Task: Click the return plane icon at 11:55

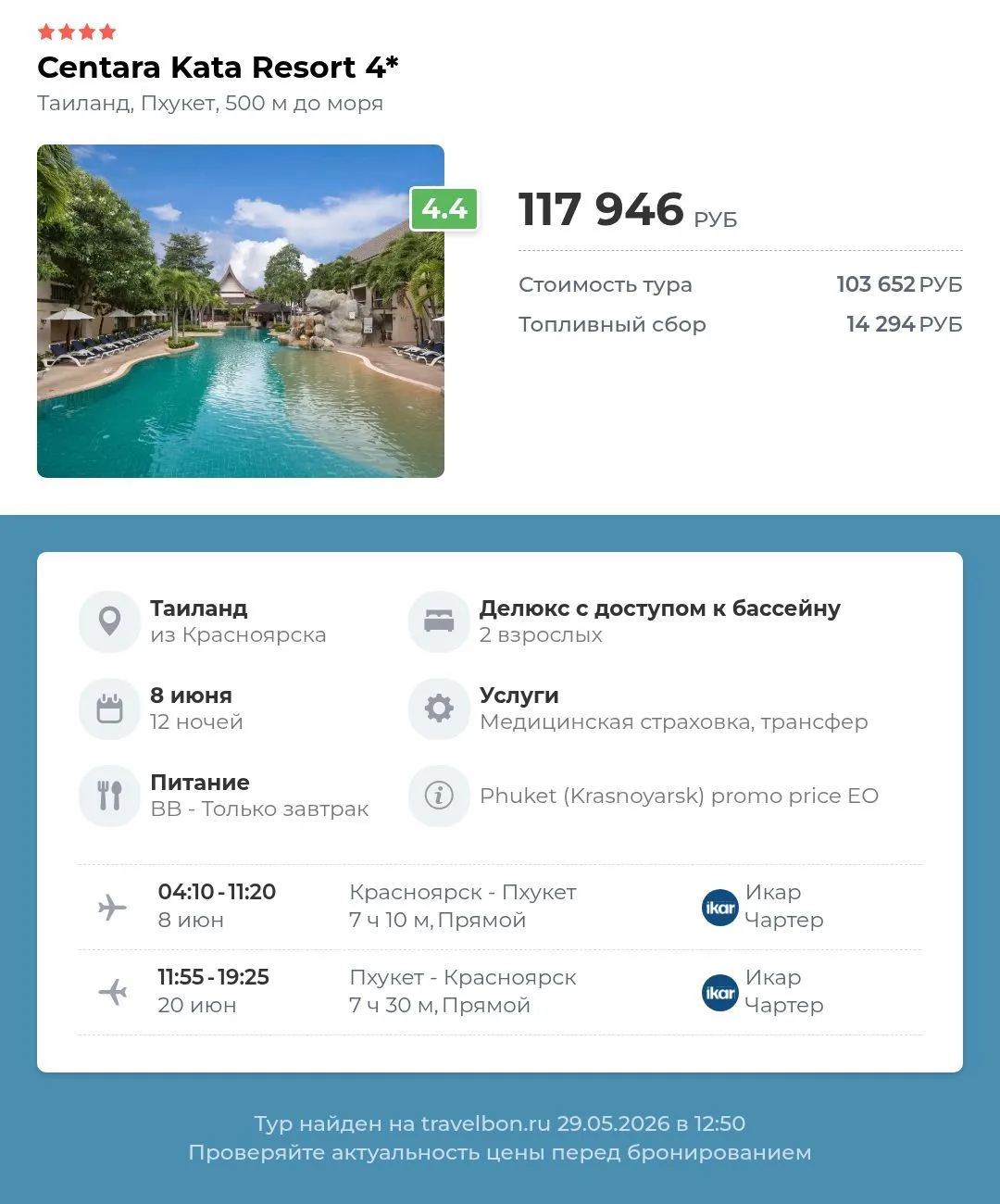Action: [x=112, y=992]
